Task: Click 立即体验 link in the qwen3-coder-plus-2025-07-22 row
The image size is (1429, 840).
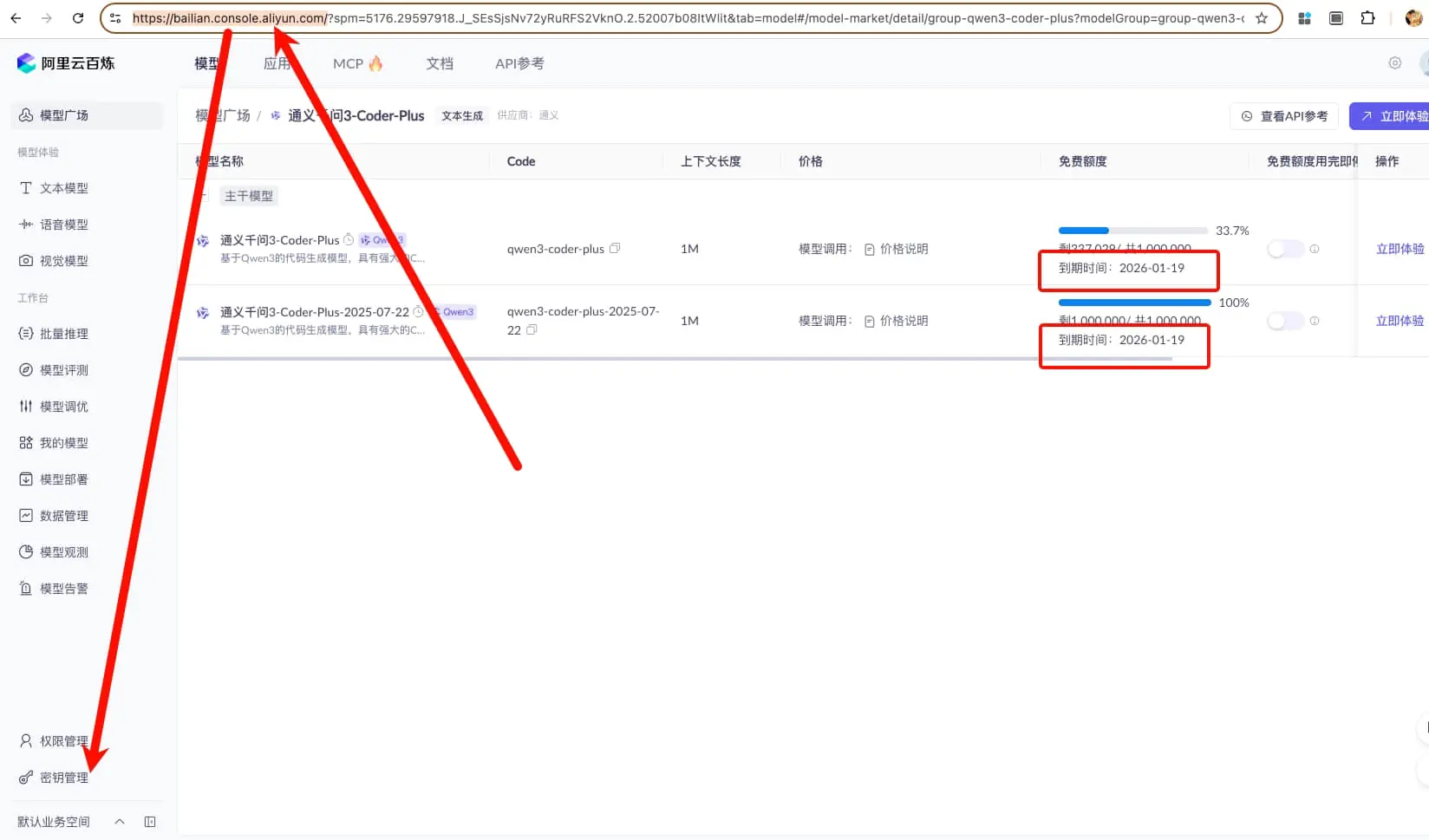Action: (1400, 321)
